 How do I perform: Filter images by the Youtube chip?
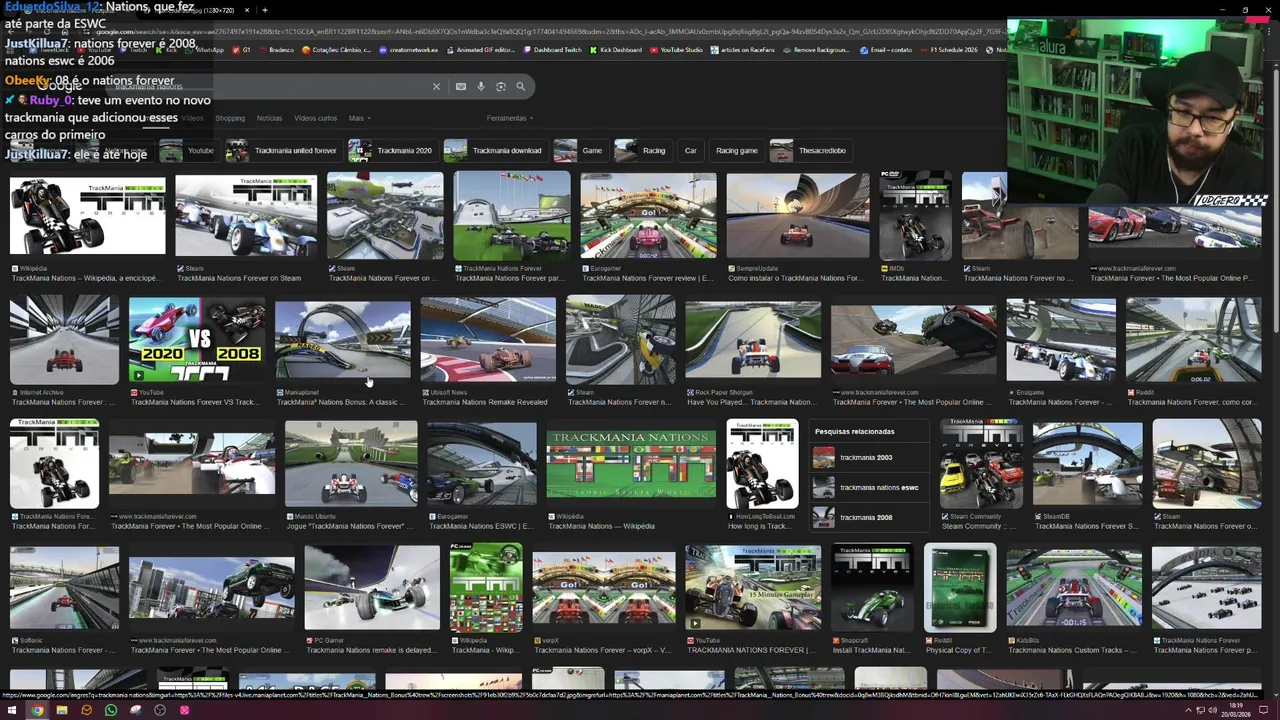click(x=189, y=151)
